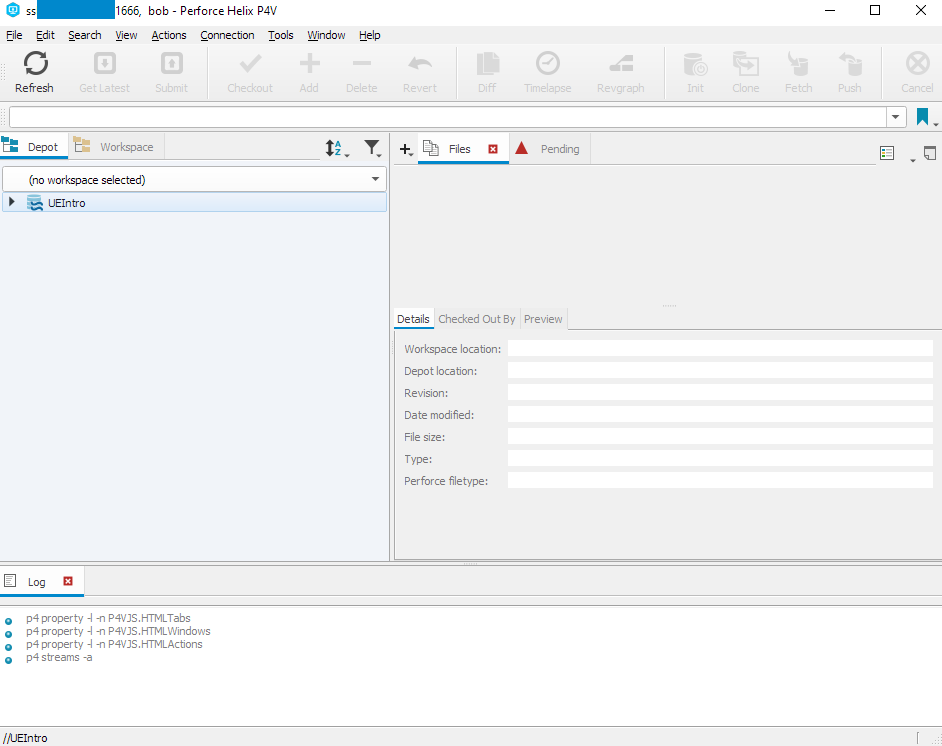942x746 pixels.
Task: Open the Edit menu
Action: click(45, 35)
